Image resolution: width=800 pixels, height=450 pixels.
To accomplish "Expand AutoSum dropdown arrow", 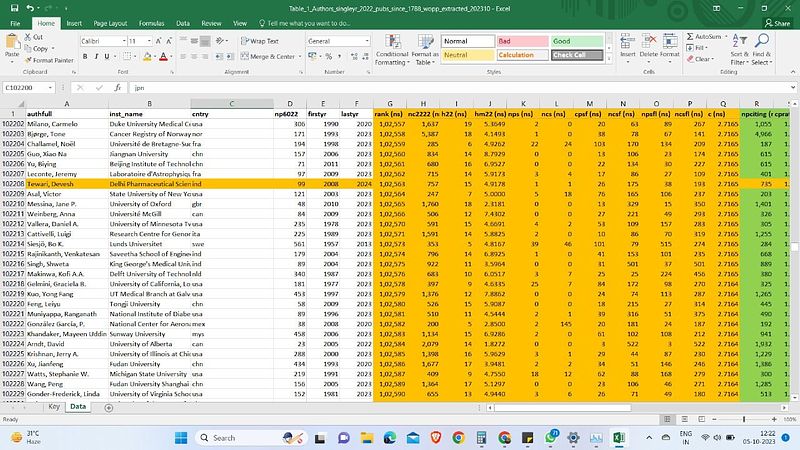I will coord(726,37).
